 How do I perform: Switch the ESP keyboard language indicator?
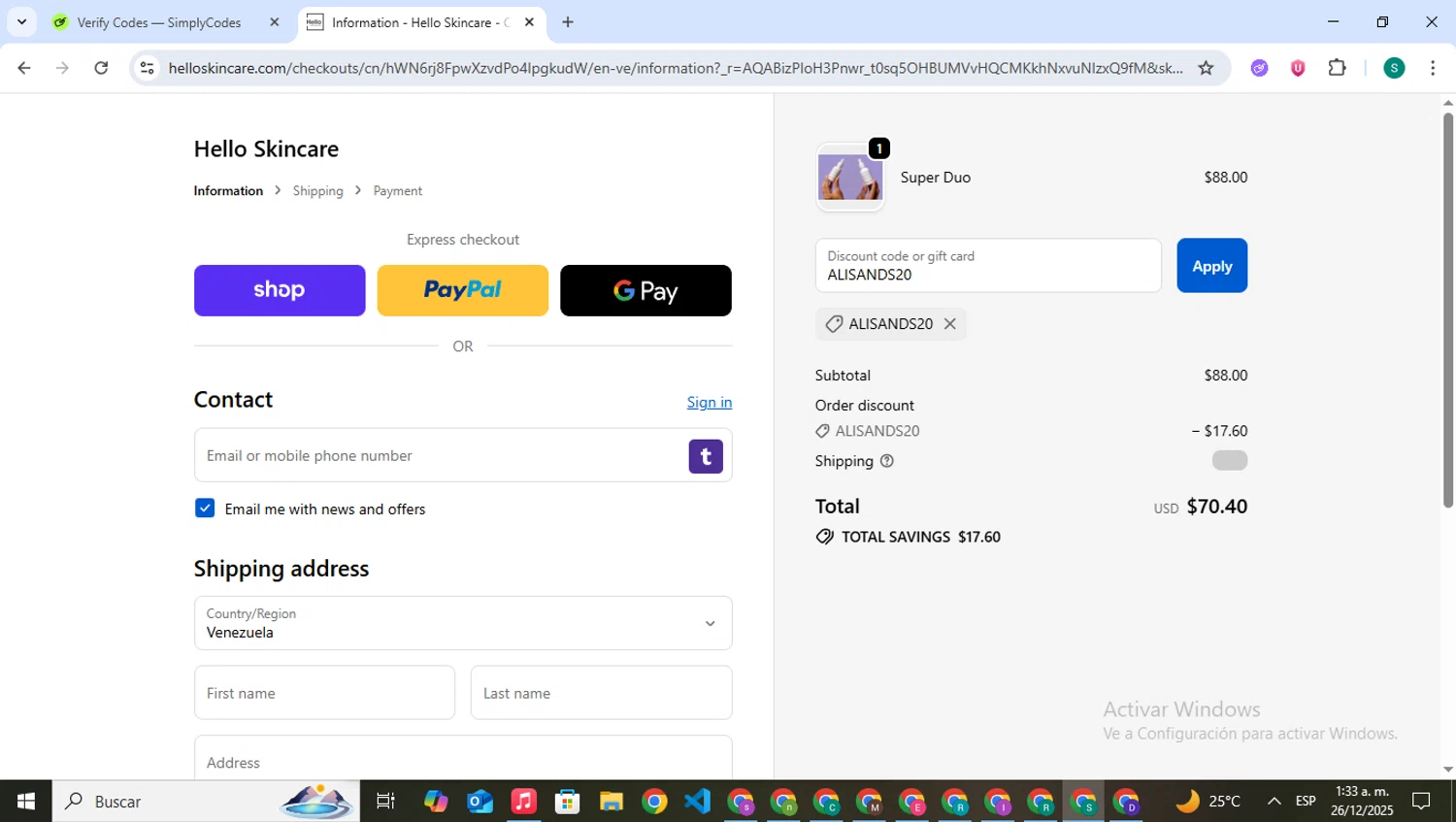[1306, 802]
